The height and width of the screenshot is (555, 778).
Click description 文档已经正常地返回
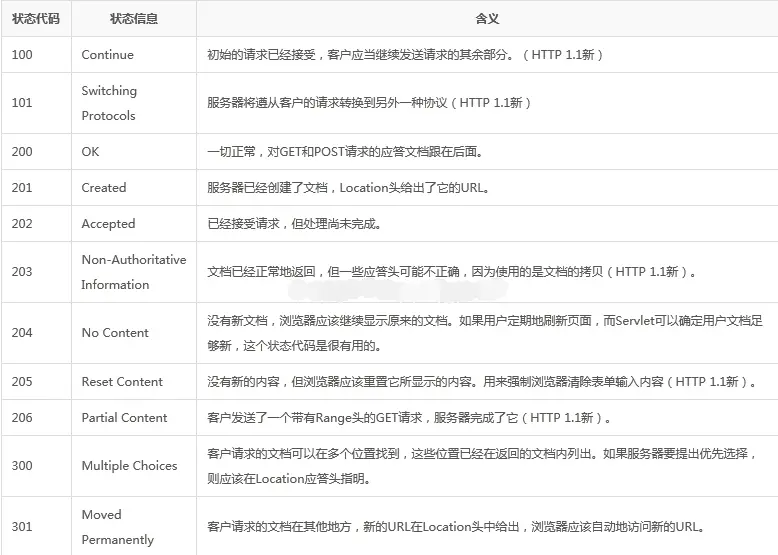(452, 272)
